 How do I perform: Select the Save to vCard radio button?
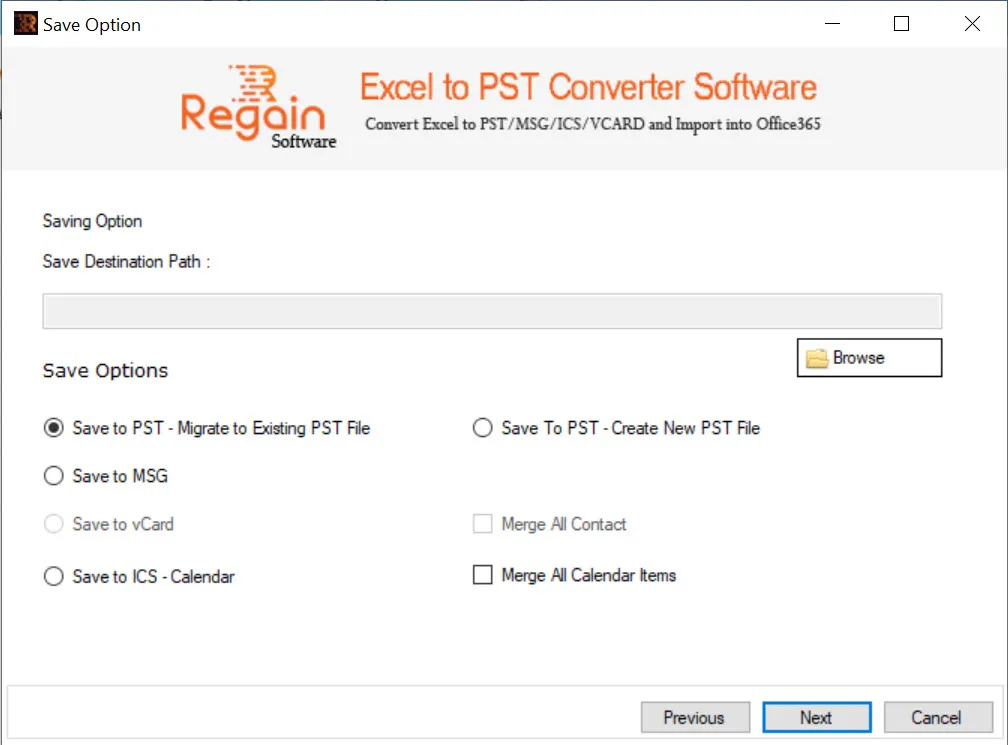(x=54, y=524)
